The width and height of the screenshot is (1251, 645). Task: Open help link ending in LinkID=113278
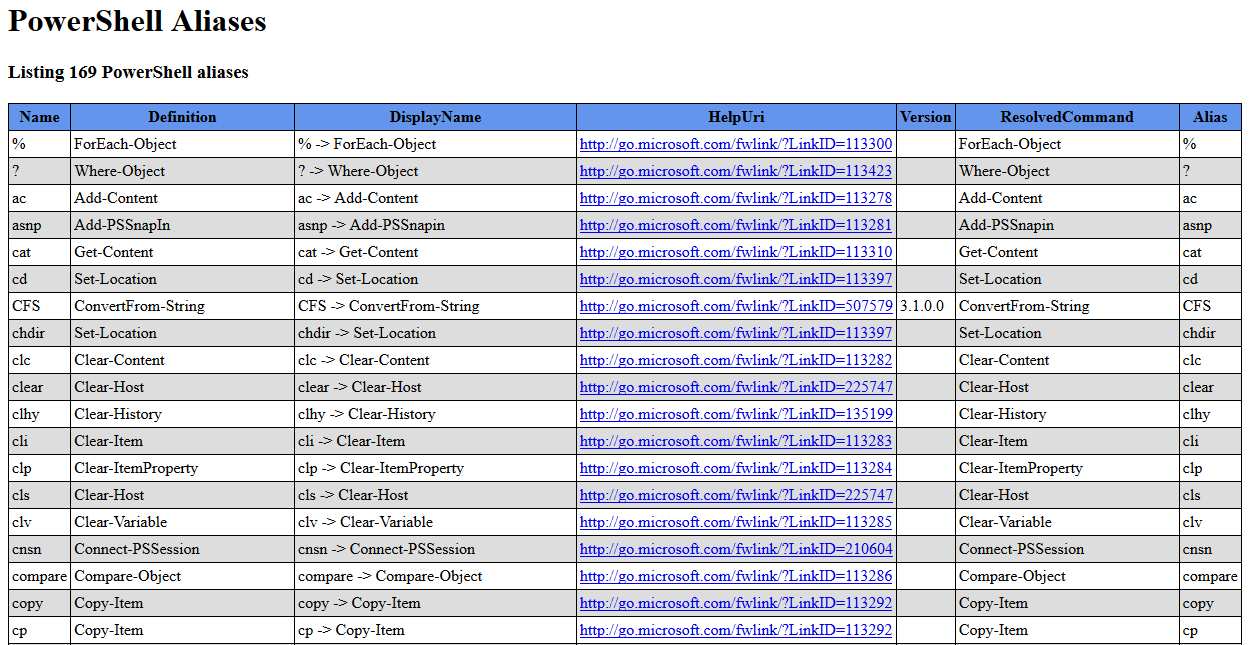[x=736, y=198]
